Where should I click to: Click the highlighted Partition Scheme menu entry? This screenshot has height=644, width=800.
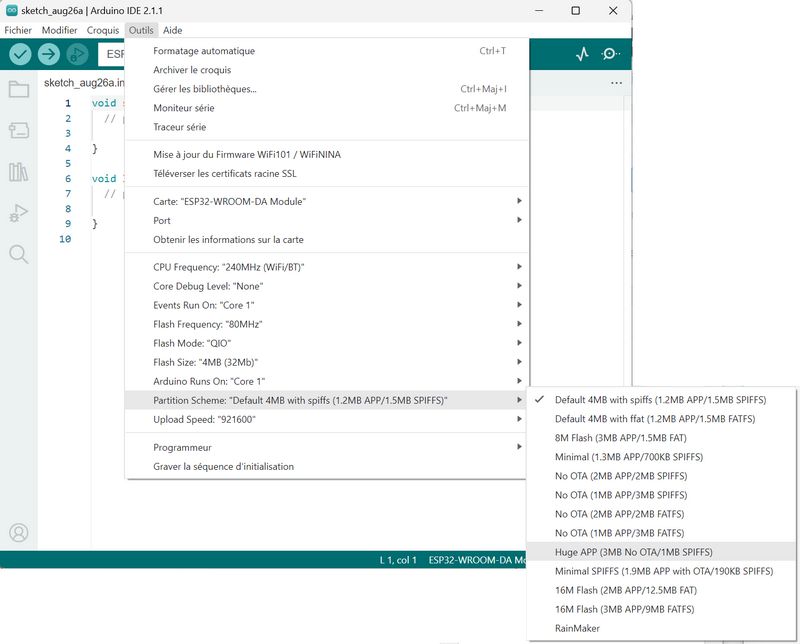(327, 400)
